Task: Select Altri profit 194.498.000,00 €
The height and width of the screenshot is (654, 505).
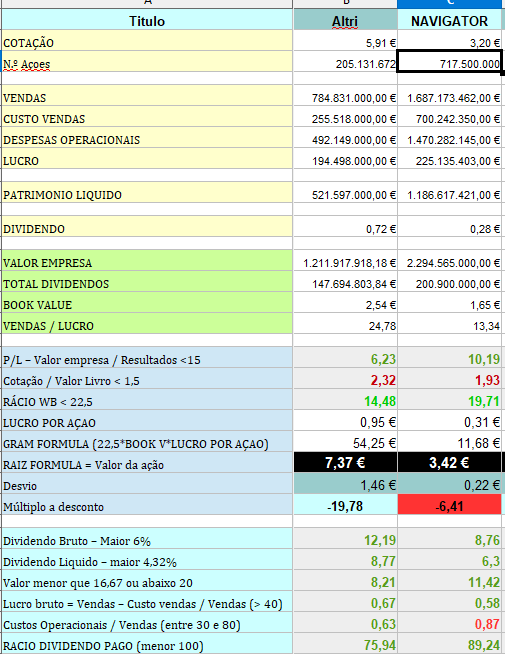Action: [345, 160]
